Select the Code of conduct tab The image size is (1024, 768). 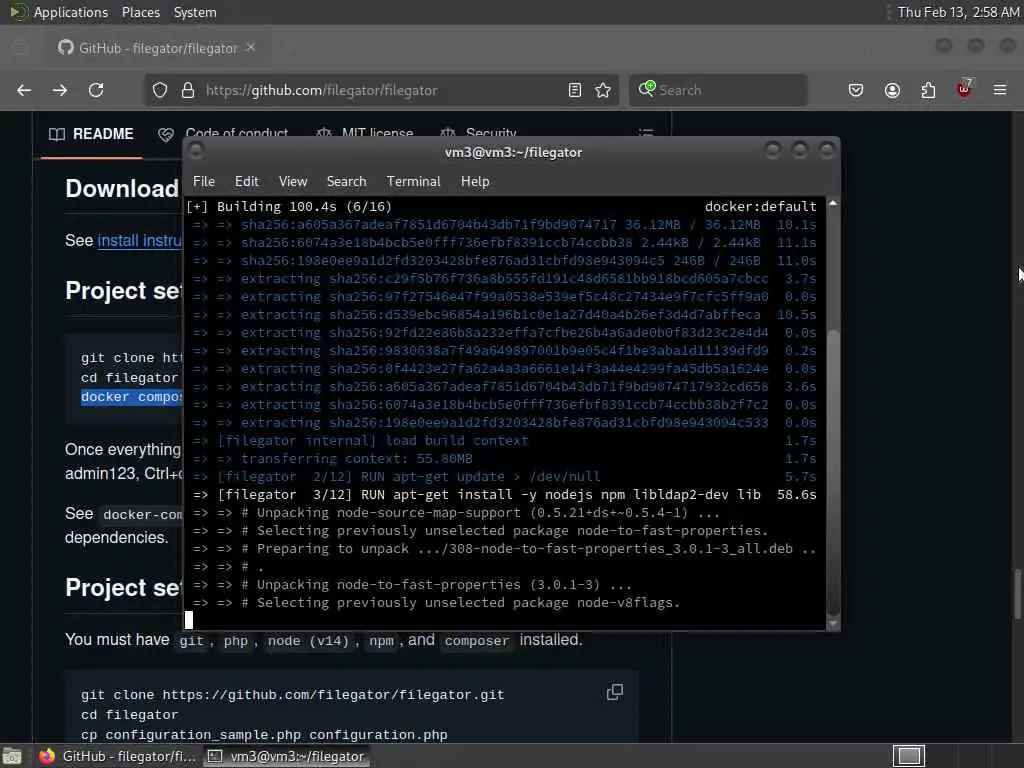click(223, 134)
